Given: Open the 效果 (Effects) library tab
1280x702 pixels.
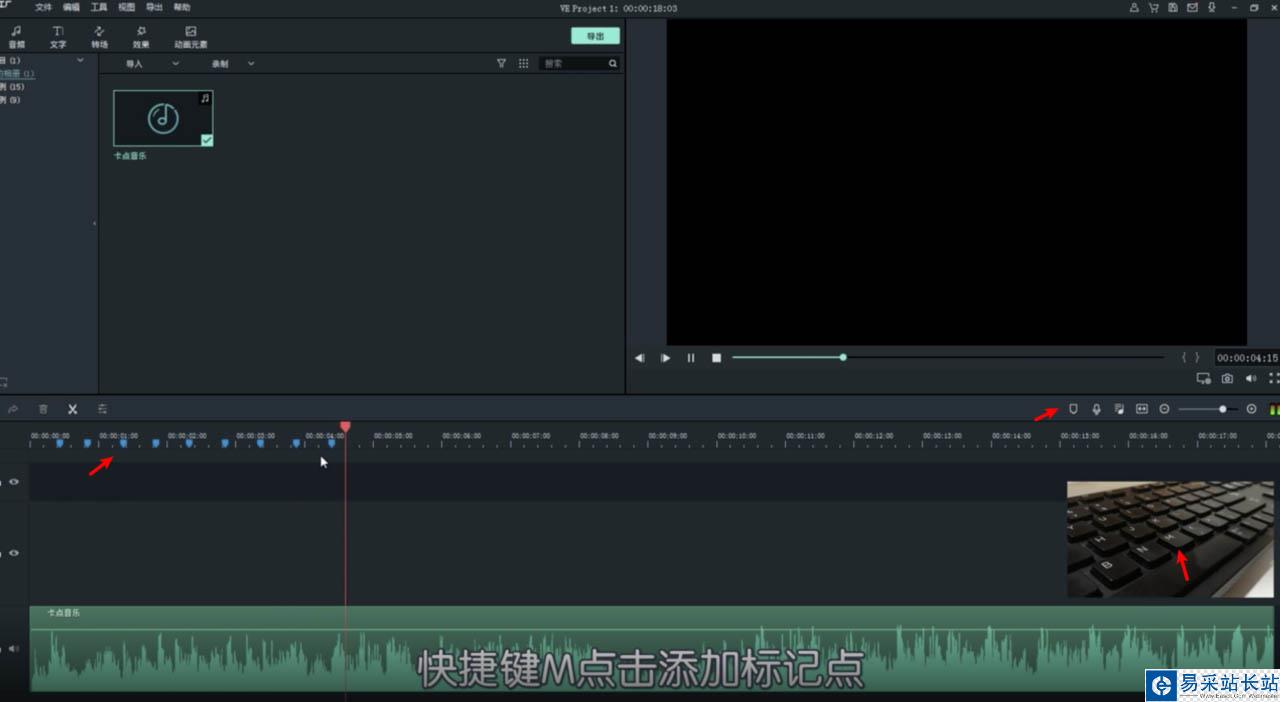Looking at the screenshot, I should click(141, 37).
